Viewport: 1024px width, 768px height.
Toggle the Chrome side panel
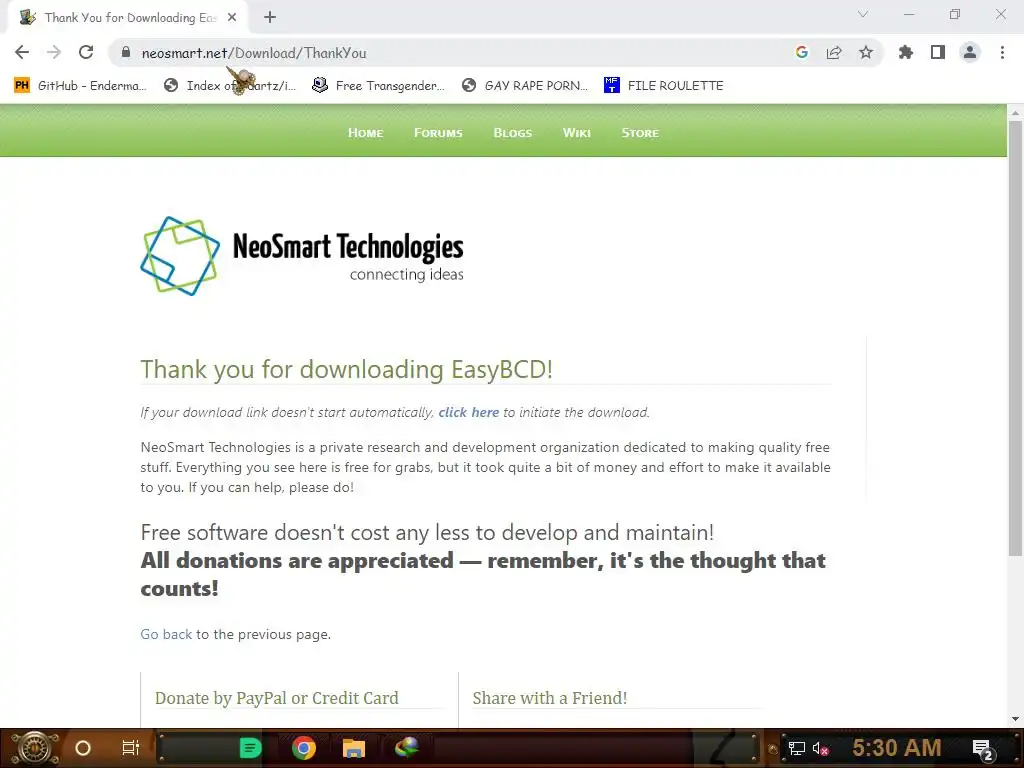click(x=938, y=52)
